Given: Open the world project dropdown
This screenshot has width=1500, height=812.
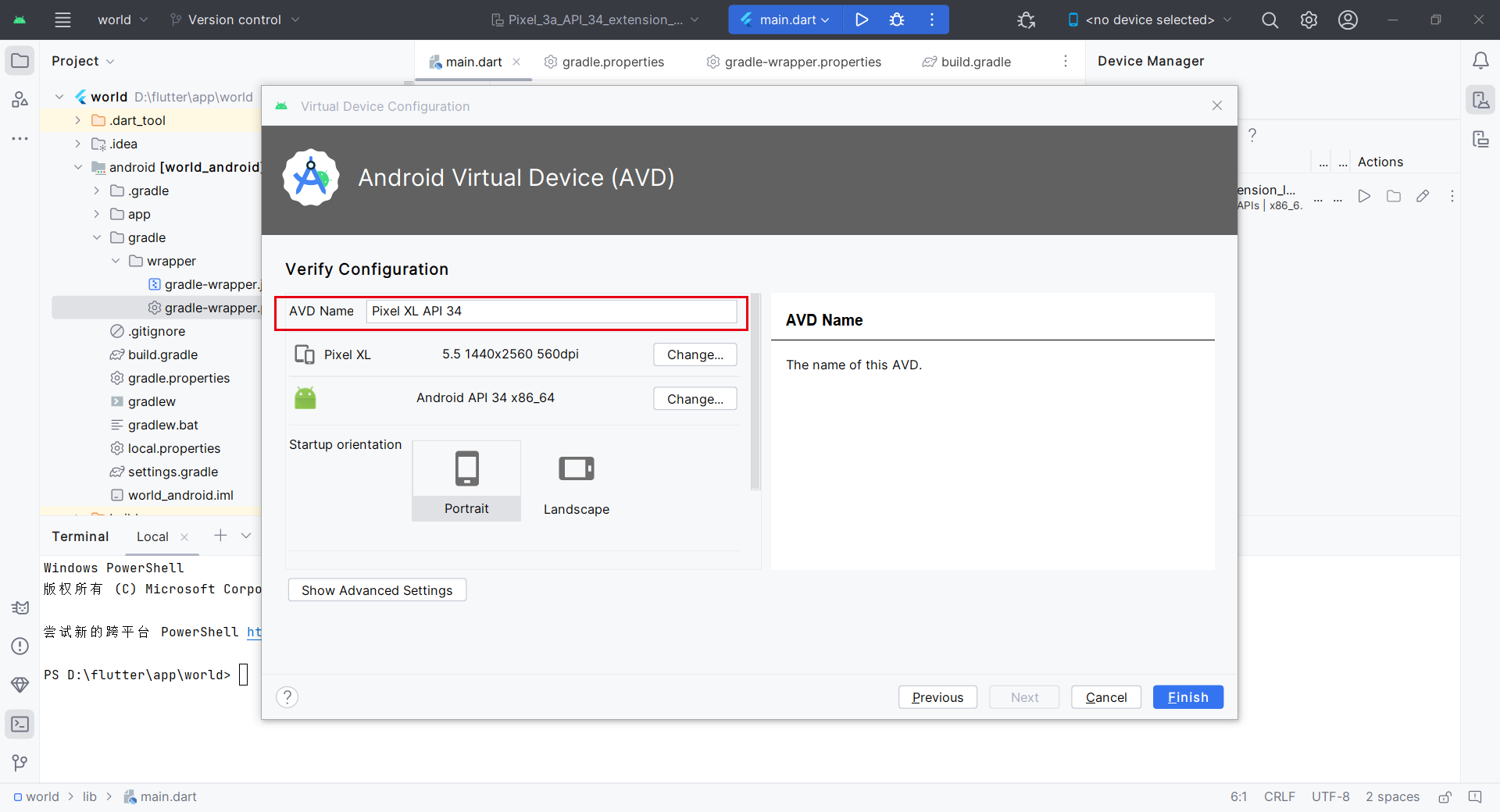Looking at the screenshot, I should click(122, 20).
